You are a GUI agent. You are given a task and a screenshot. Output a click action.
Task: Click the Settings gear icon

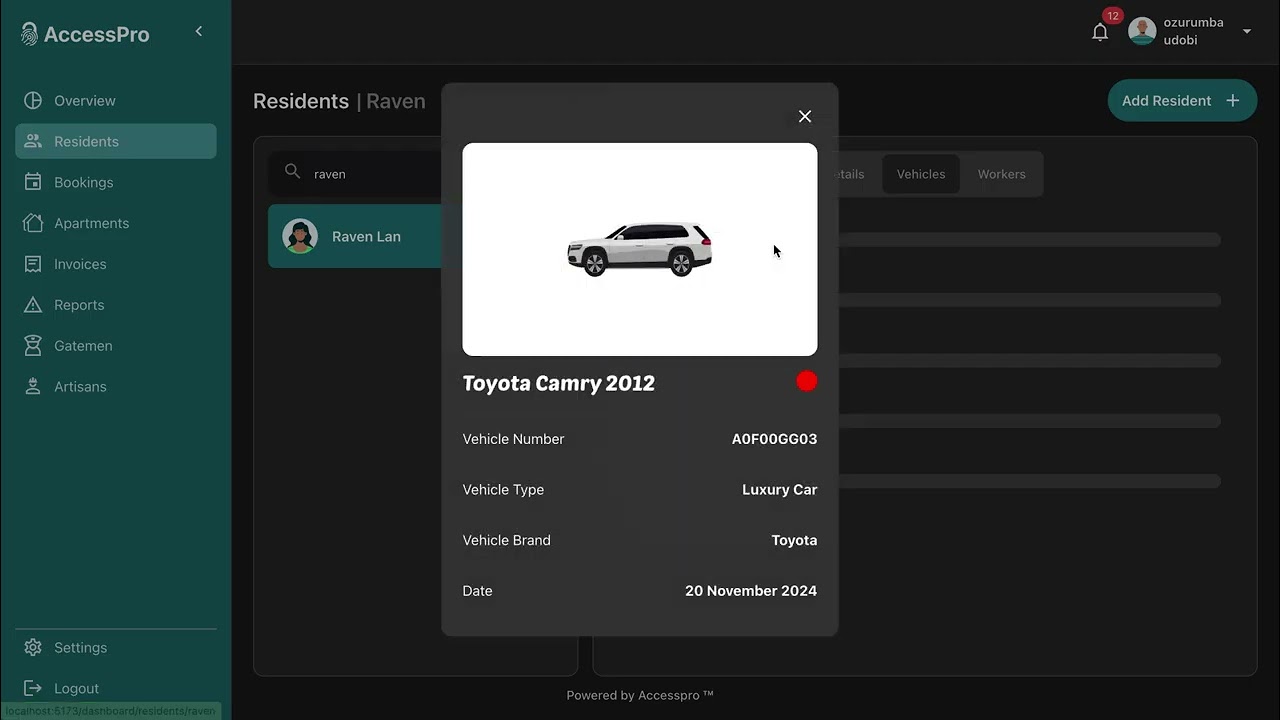click(33, 647)
